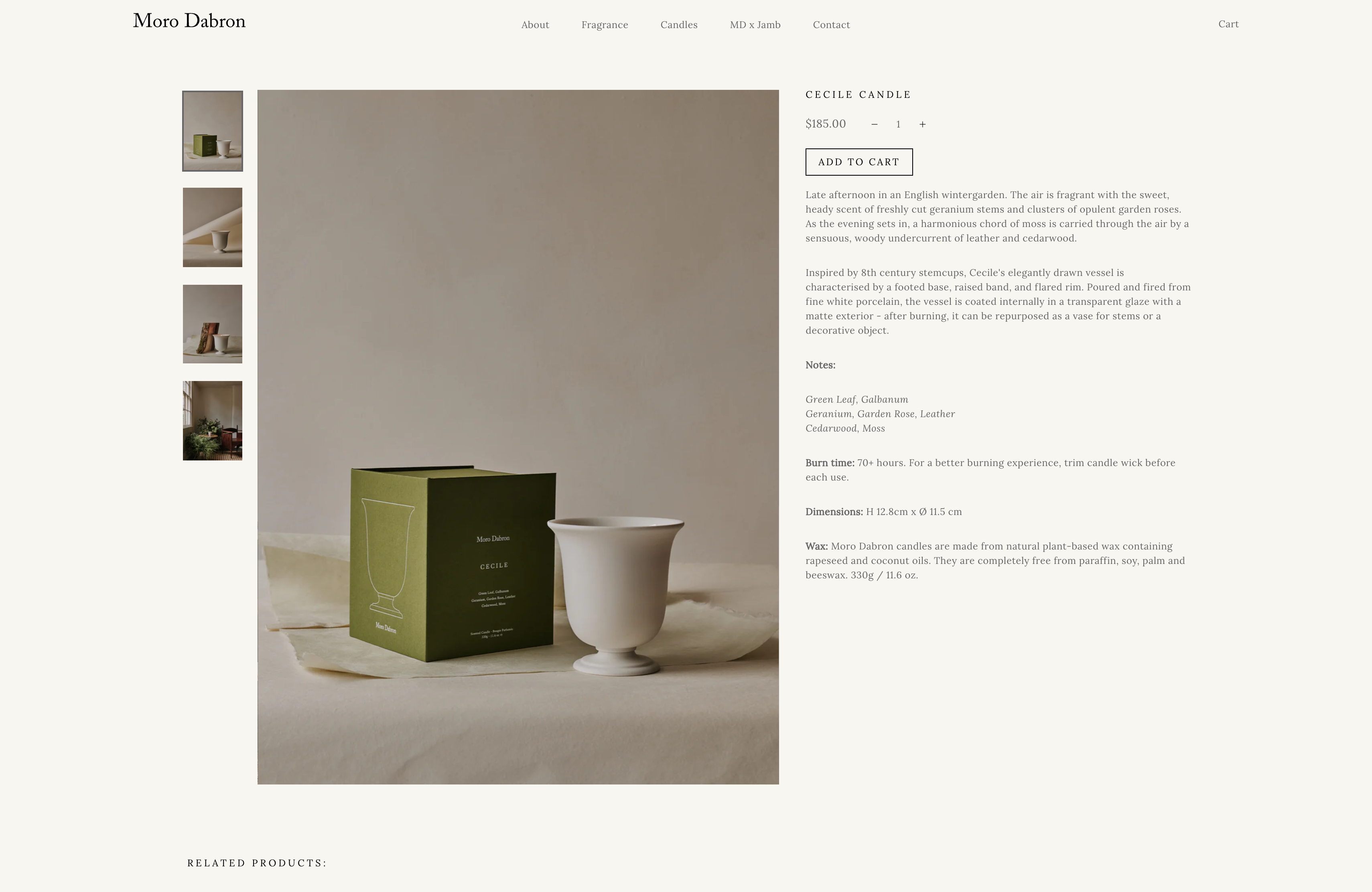Go to the Moro Dabron homepage logo

point(189,21)
